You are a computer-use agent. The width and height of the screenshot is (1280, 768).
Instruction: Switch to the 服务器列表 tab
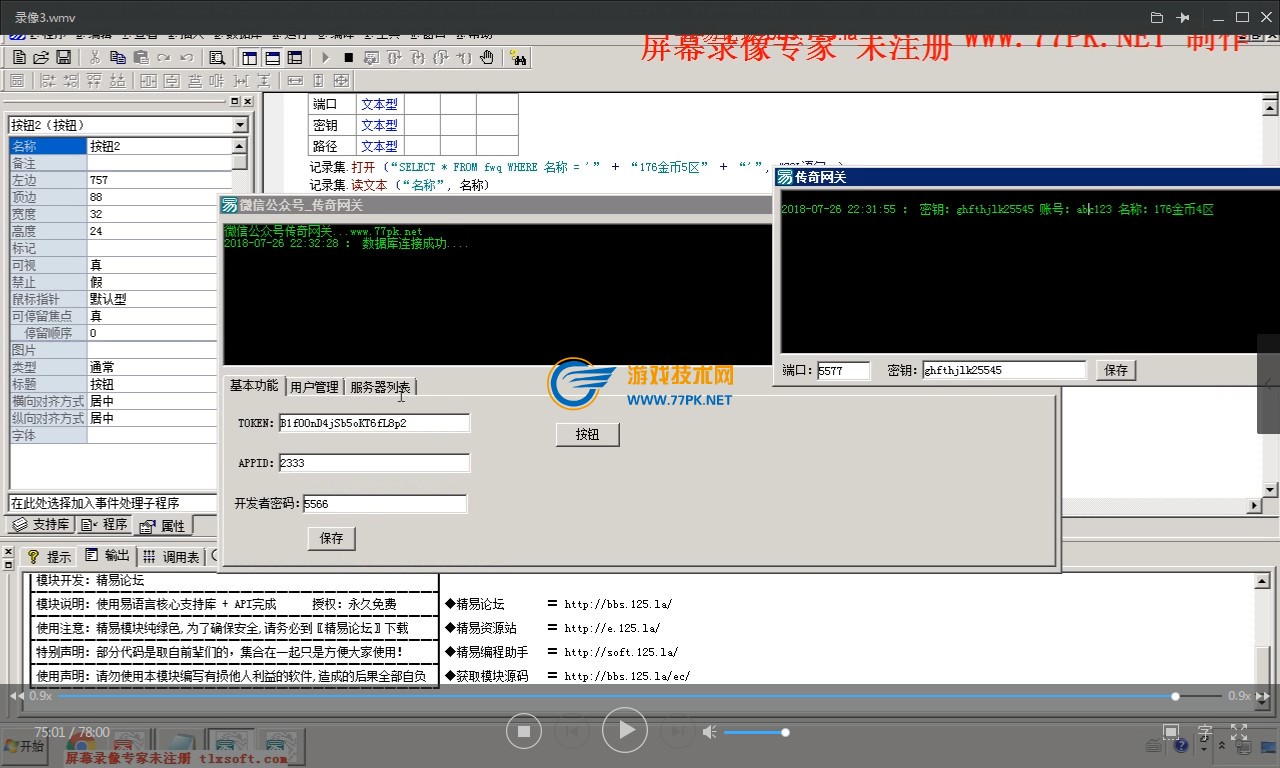coord(380,387)
